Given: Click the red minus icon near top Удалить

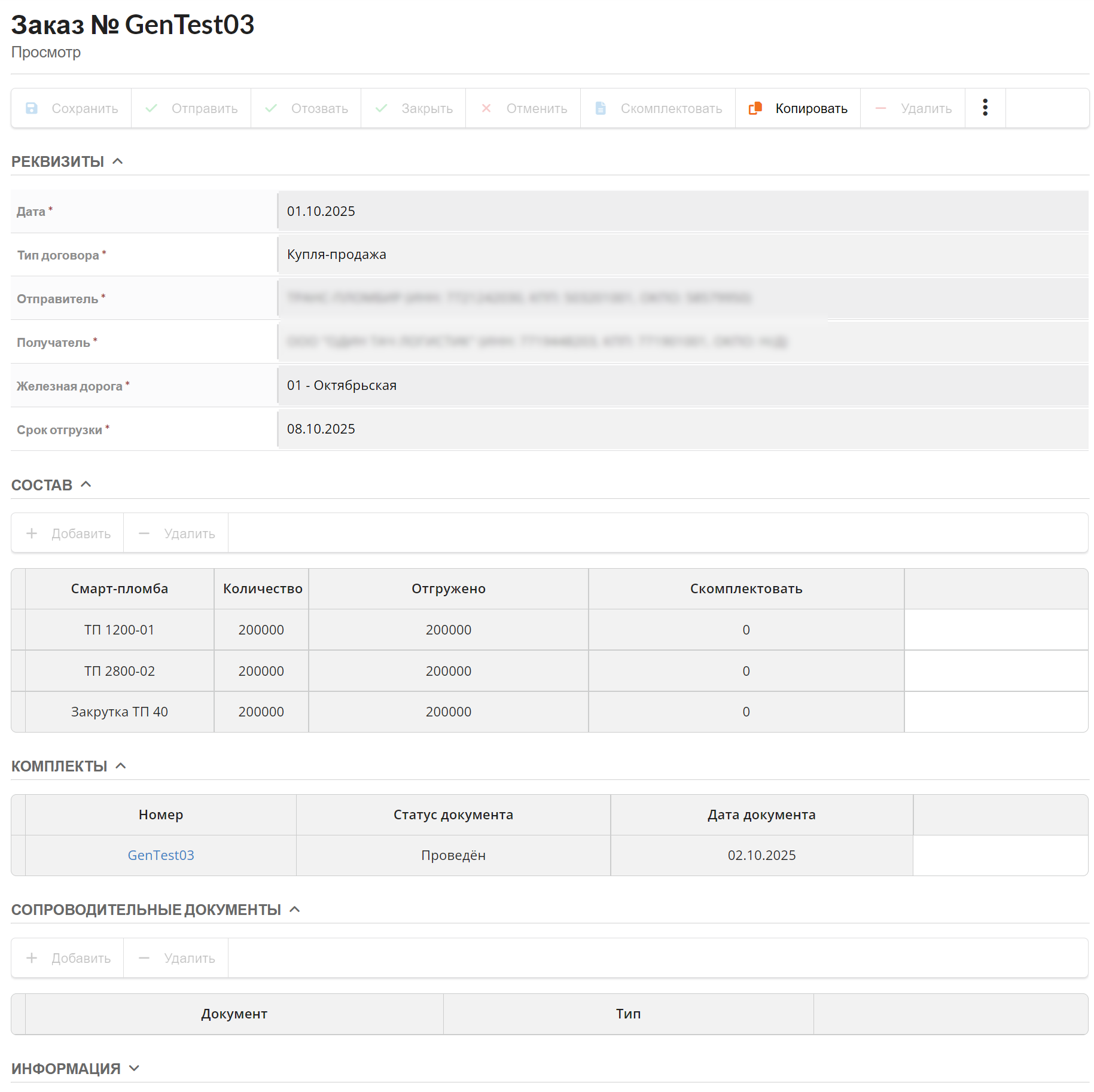Looking at the screenshot, I should point(880,108).
